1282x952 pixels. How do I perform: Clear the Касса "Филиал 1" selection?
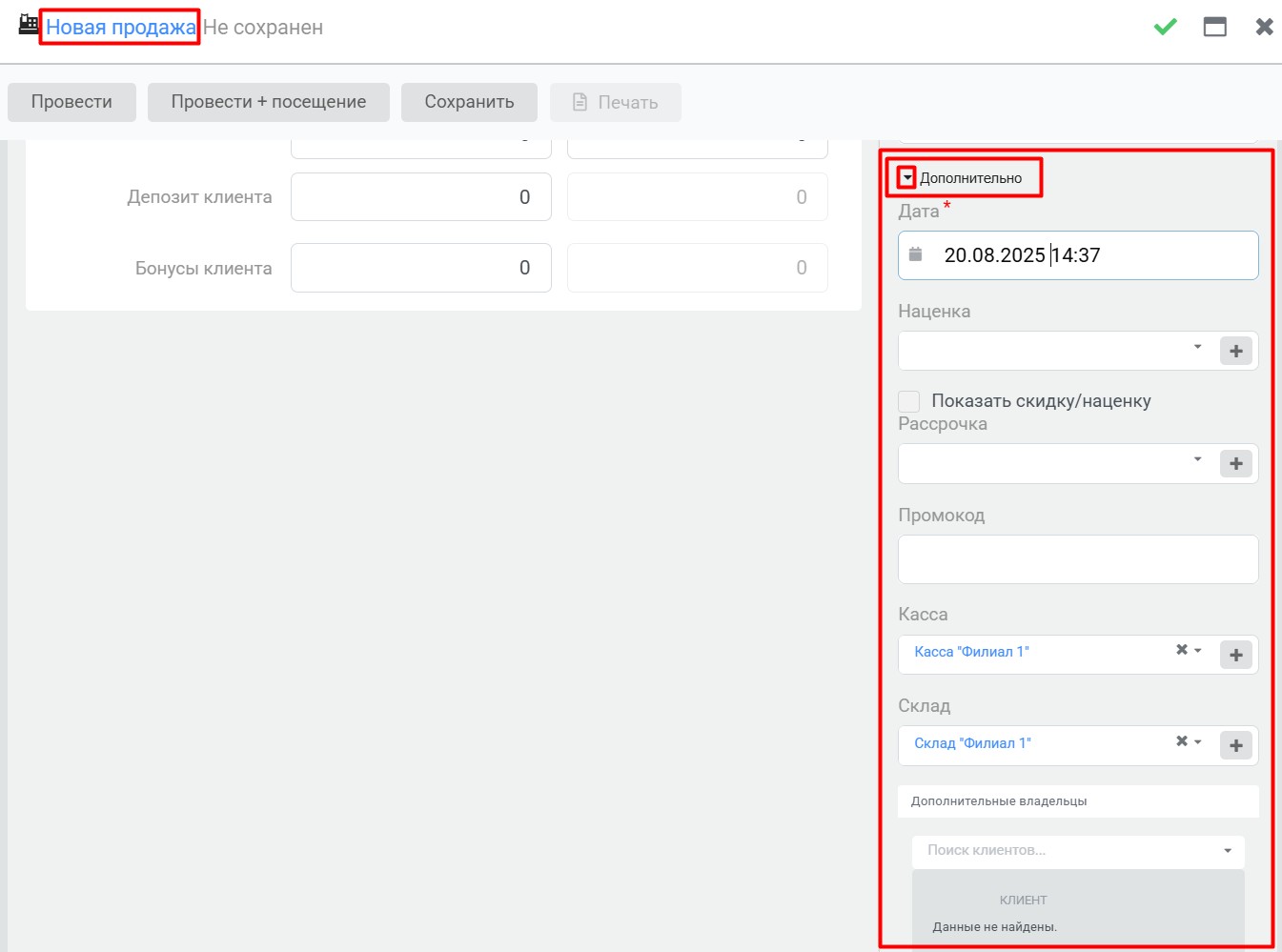click(1181, 650)
